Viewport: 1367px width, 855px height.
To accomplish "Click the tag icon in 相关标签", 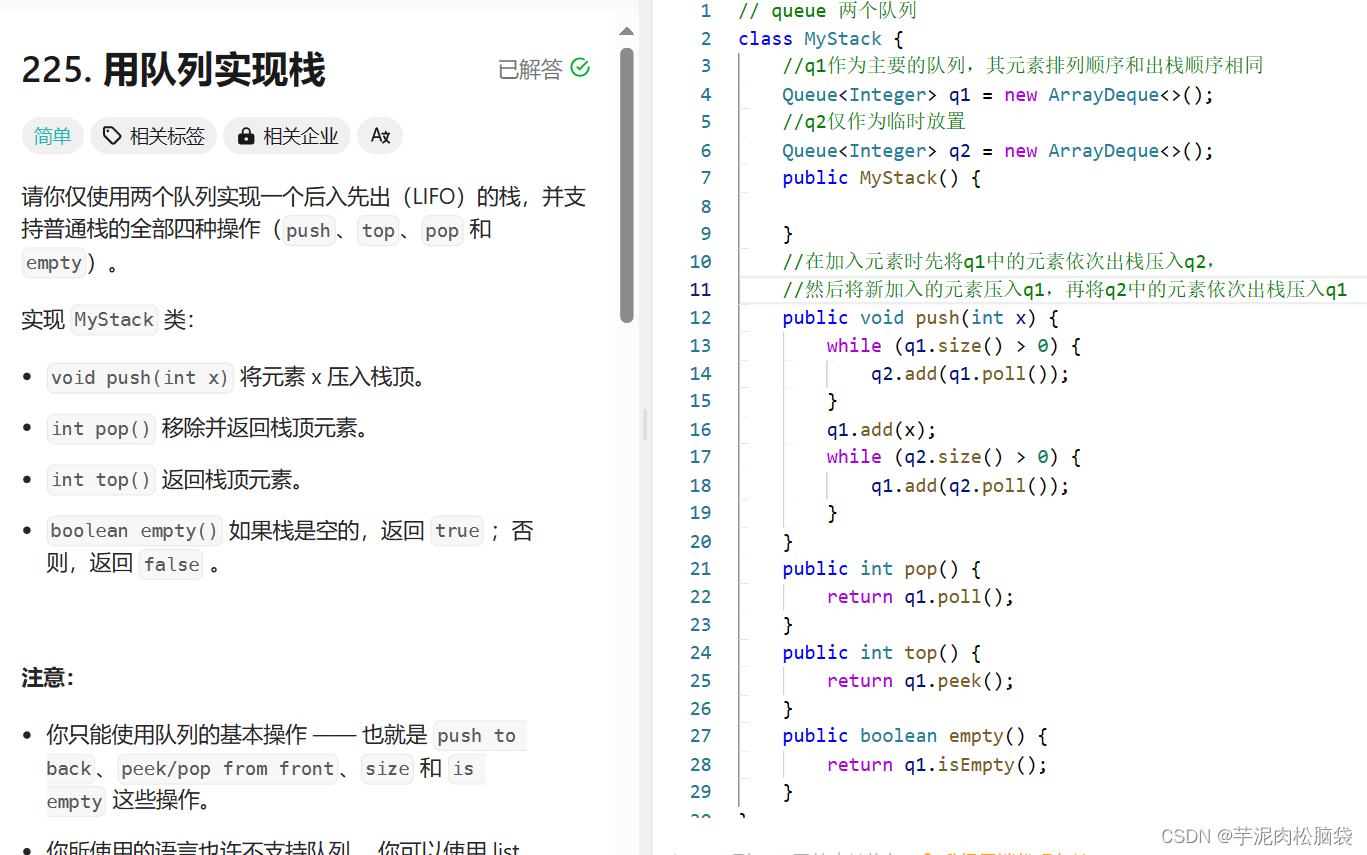I will [113, 136].
